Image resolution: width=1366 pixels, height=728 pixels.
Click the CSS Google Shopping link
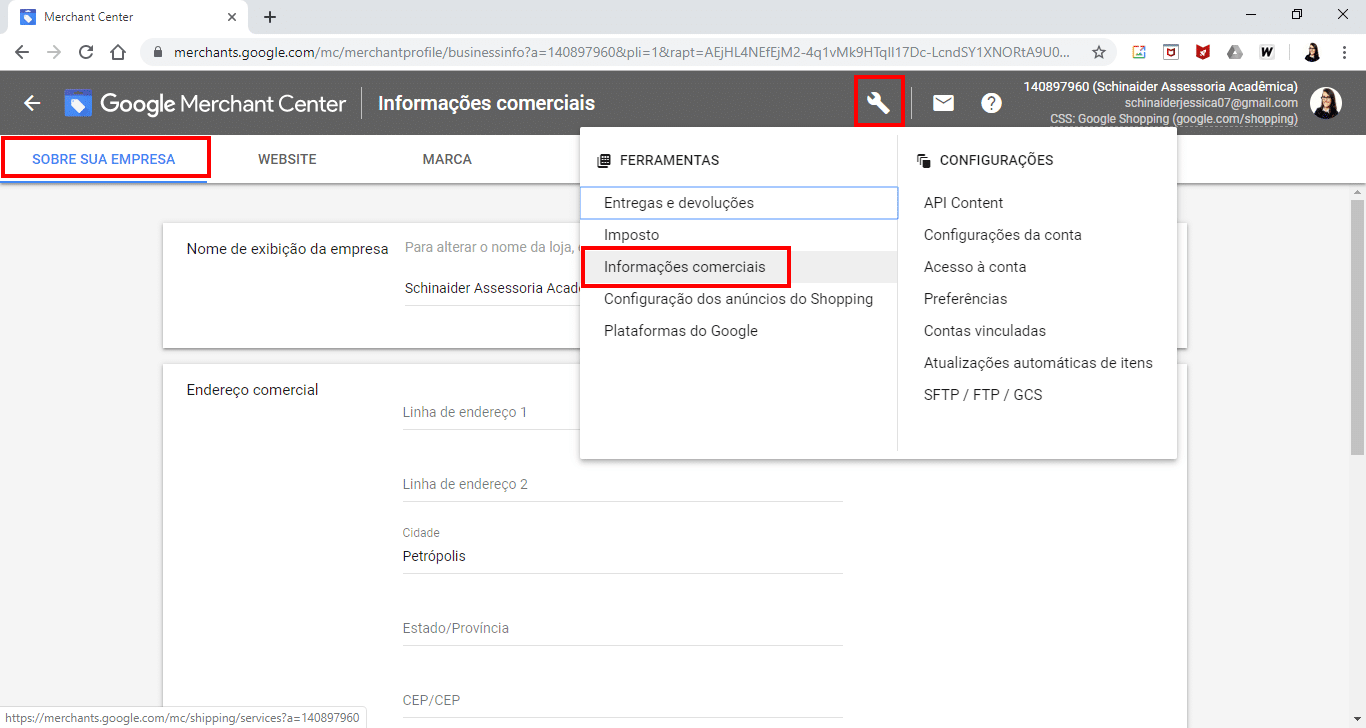[x=1174, y=119]
